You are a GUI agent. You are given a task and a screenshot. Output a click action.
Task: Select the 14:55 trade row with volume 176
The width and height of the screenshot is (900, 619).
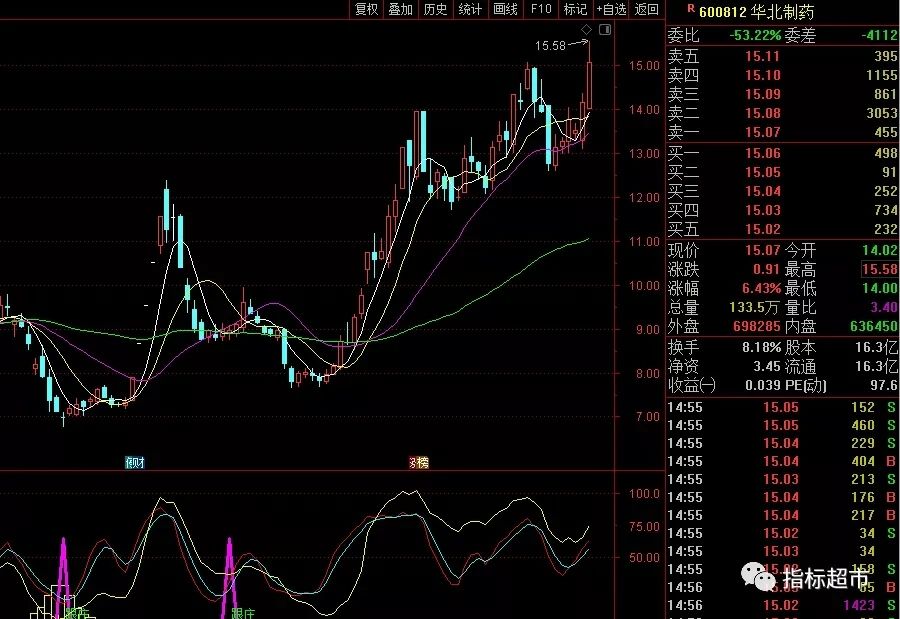click(x=782, y=497)
